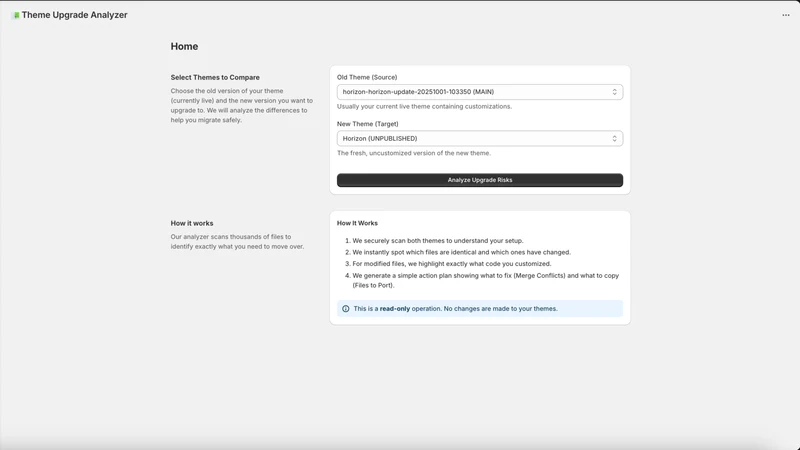Click step 2 about identical and changed files
The image size is (800, 450).
tap(461, 253)
